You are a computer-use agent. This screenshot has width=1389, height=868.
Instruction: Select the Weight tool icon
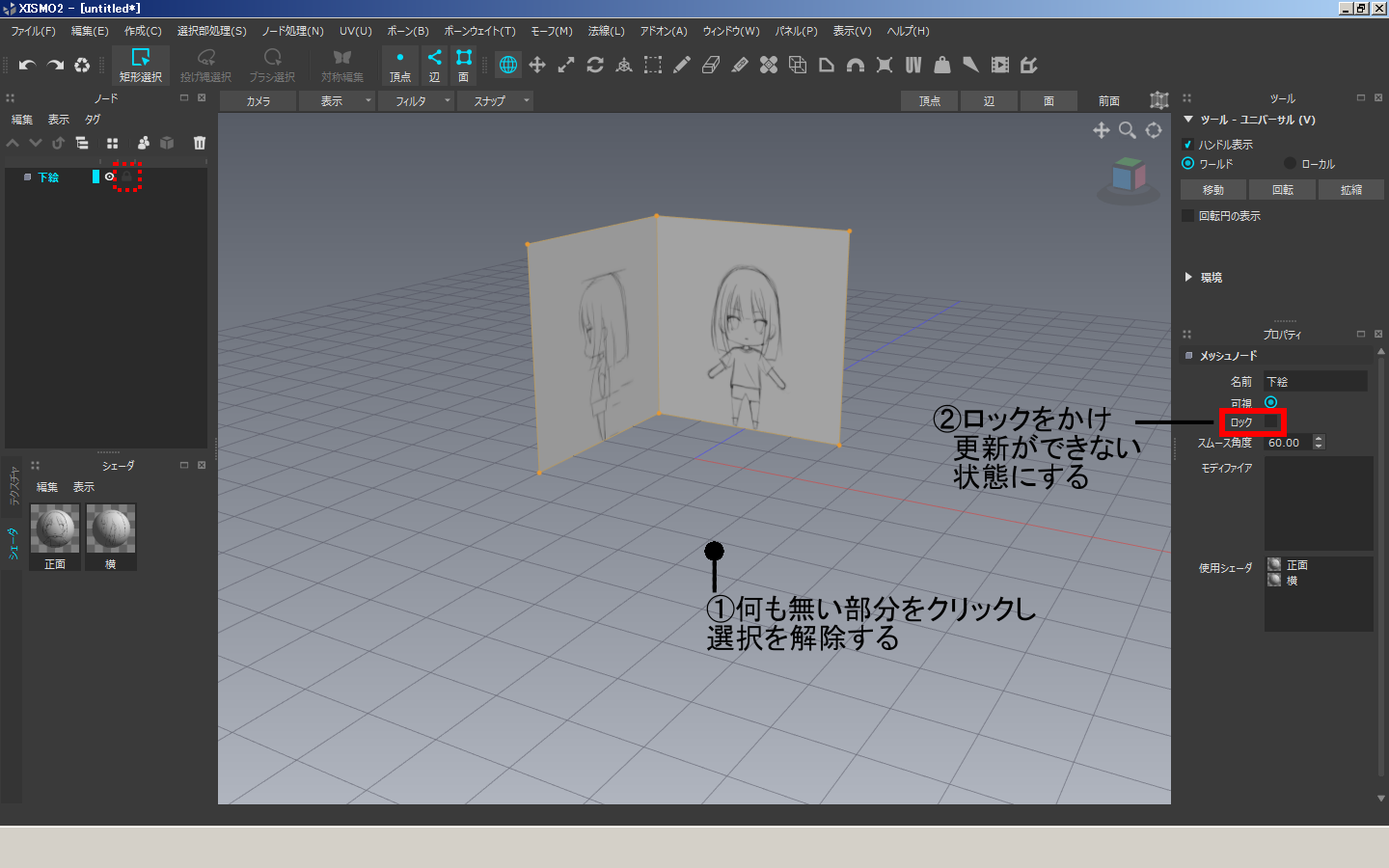pos(942,65)
